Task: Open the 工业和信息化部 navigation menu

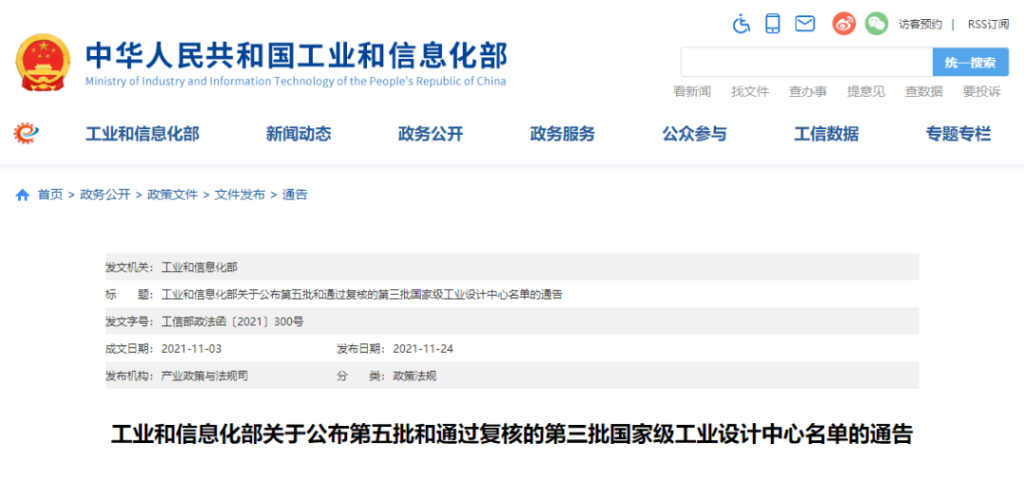Action: (x=142, y=134)
